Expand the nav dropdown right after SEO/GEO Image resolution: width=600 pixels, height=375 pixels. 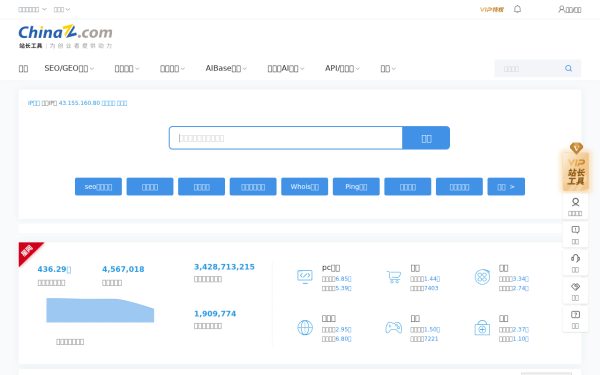click(x=127, y=68)
